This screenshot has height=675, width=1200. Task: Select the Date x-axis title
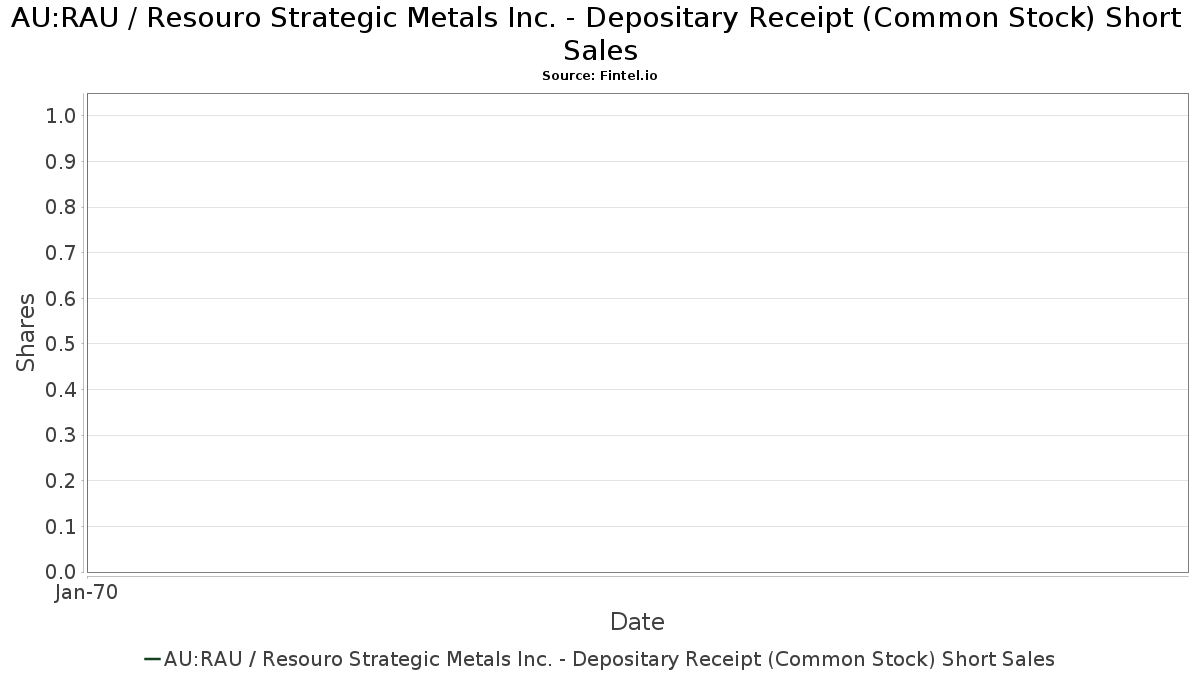[637, 622]
